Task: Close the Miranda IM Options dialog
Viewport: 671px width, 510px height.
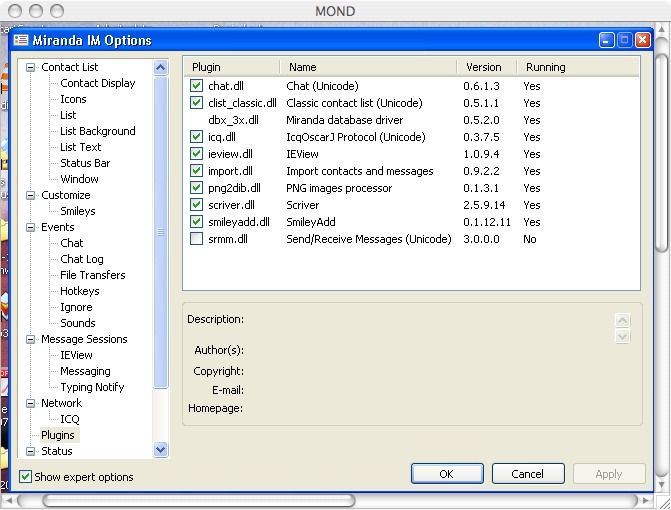Action: [x=643, y=40]
